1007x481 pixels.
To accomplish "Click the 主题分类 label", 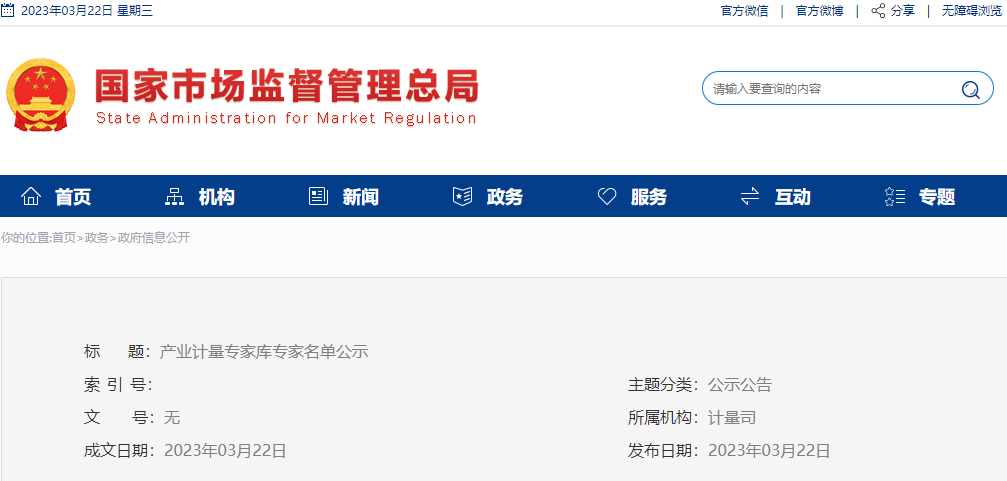I will pos(661,385).
